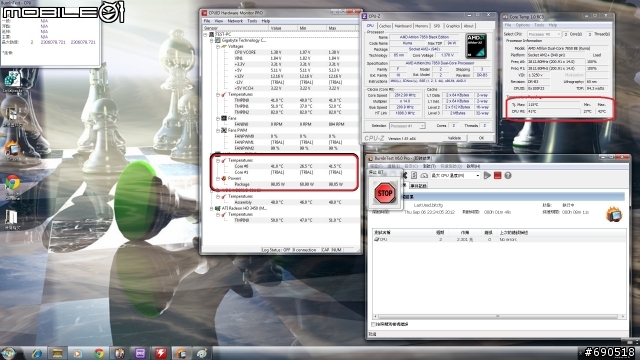
Task: Switch to Mainboard tab in CPU-Z
Action: (x=403, y=26)
